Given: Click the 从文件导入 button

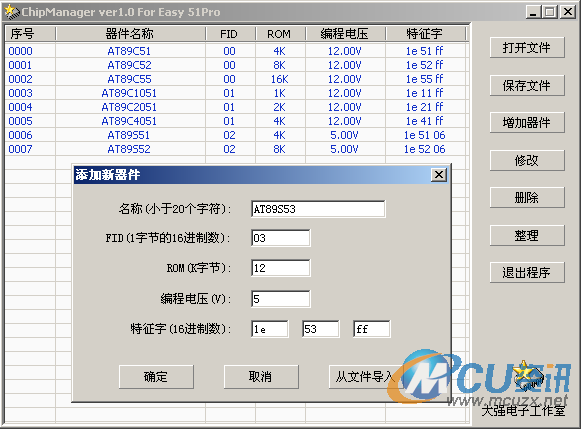Looking at the screenshot, I should pos(365,377).
